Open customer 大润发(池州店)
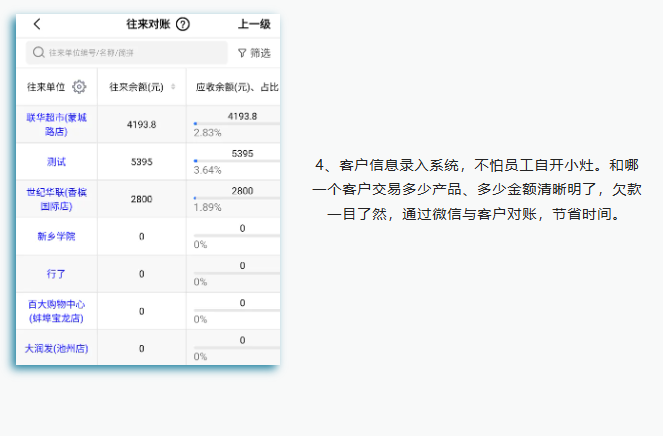663x436 pixels. point(56,348)
